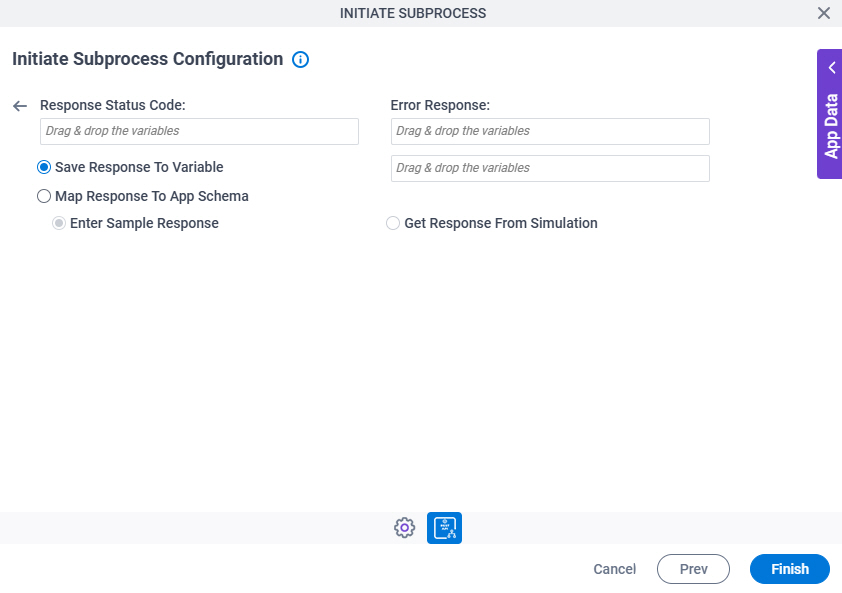The image size is (842, 593).
Task: Select the blue subprocess configuration icon
Action: pyautogui.click(x=444, y=528)
